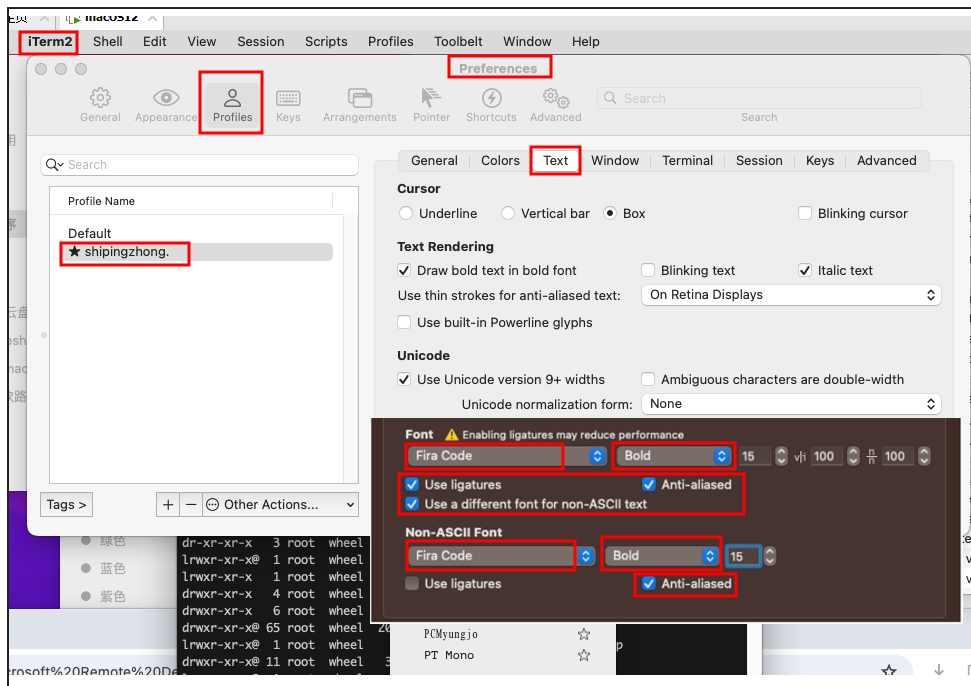The height and width of the screenshot is (686, 971).
Task: Switch to the profile Keys tab
Action: 820,161
